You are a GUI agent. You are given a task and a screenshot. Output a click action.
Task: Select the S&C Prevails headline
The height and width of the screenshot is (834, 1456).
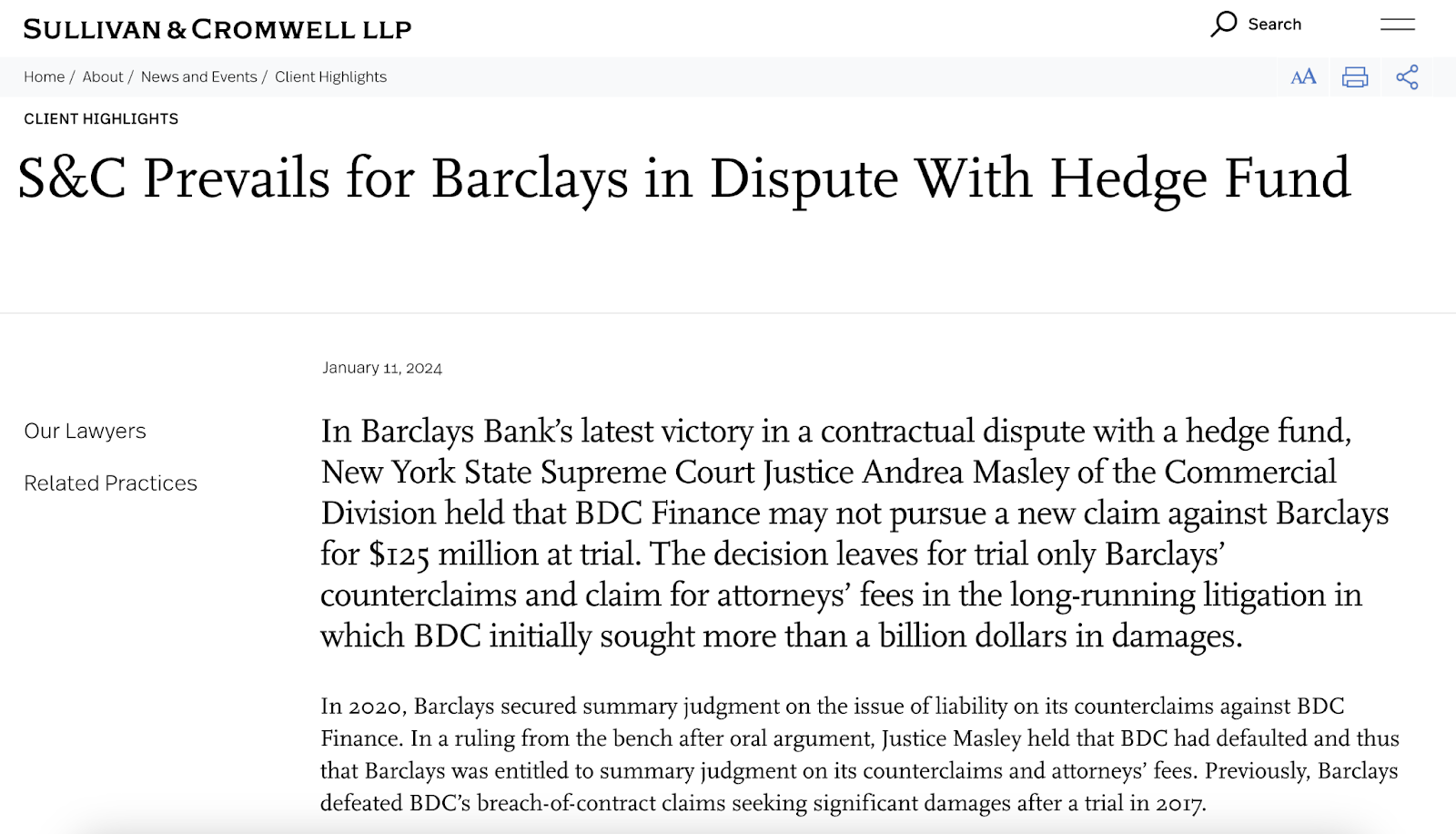(x=682, y=178)
